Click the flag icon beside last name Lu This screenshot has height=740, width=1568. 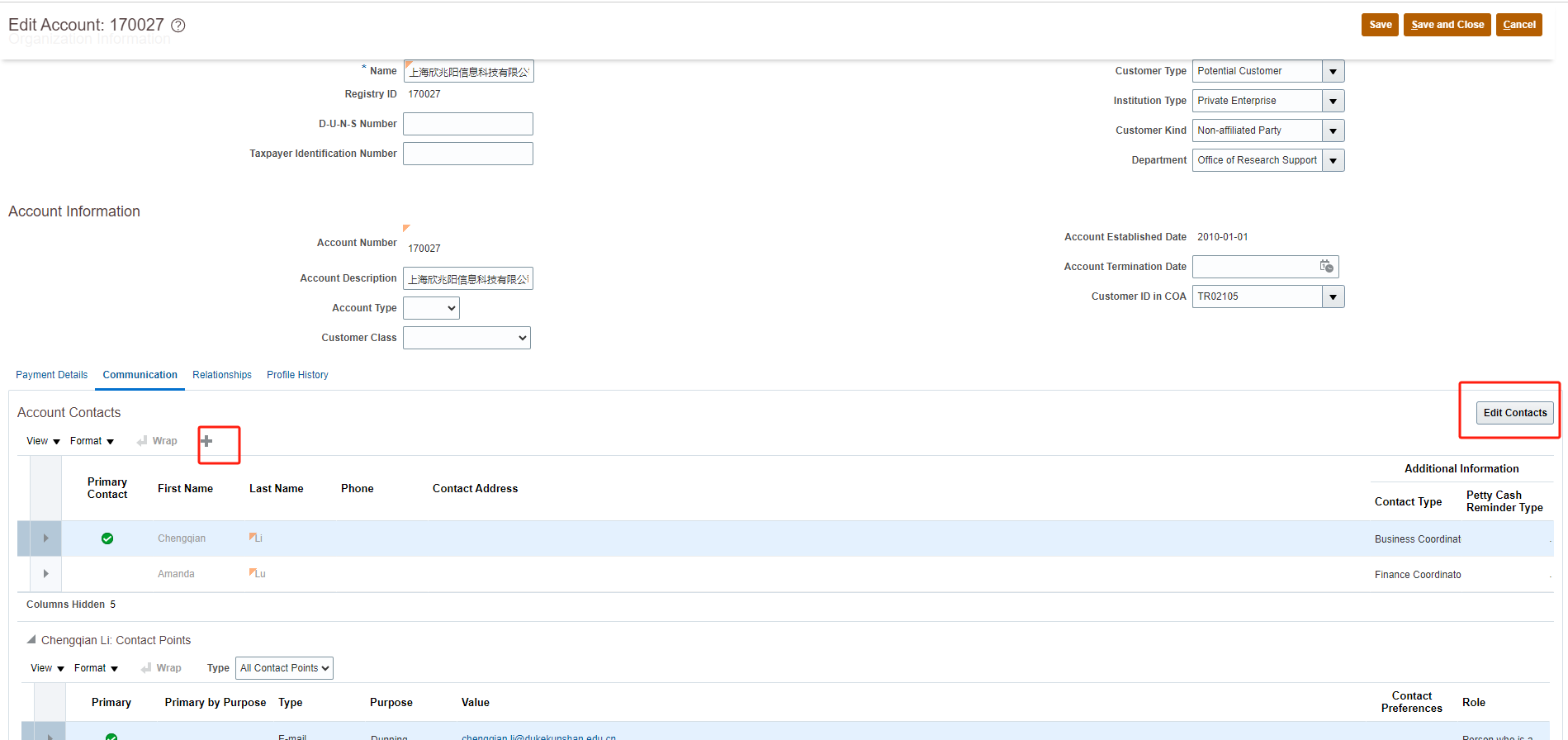click(x=253, y=572)
